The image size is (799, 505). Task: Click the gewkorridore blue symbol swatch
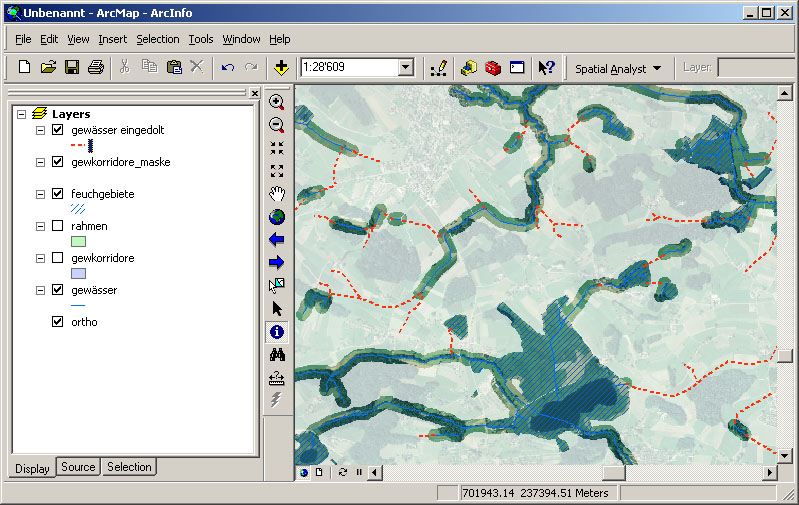coord(79,273)
